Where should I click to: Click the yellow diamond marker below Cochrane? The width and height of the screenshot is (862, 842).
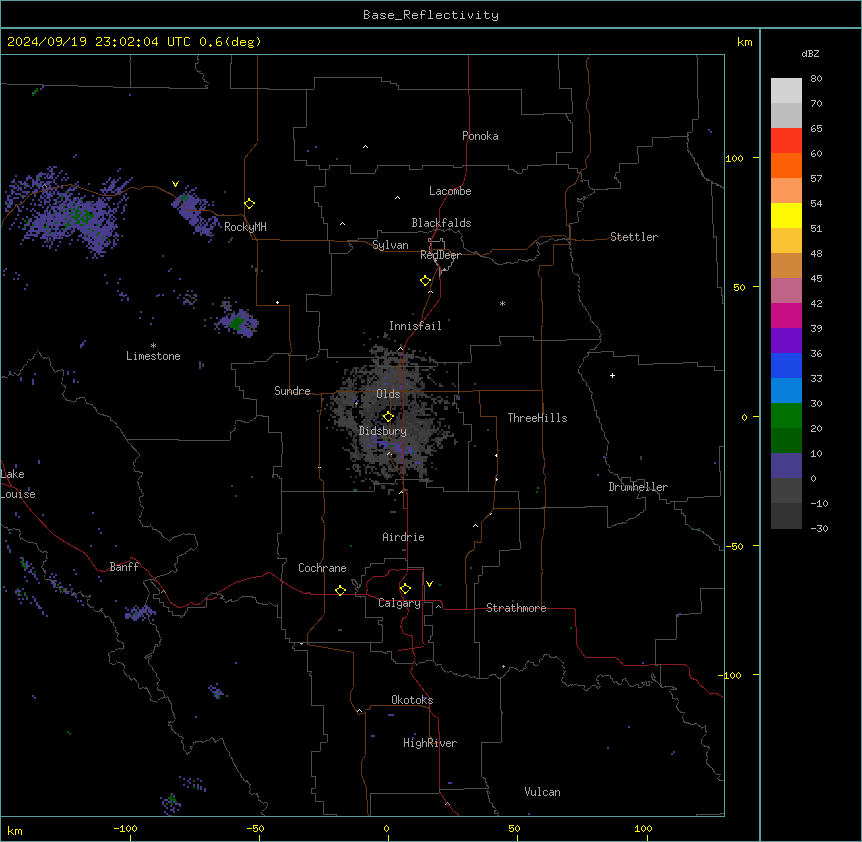tap(340, 590)
